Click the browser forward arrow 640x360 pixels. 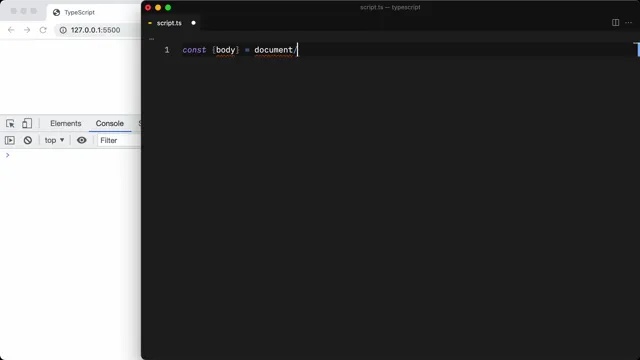click(27, 30)
